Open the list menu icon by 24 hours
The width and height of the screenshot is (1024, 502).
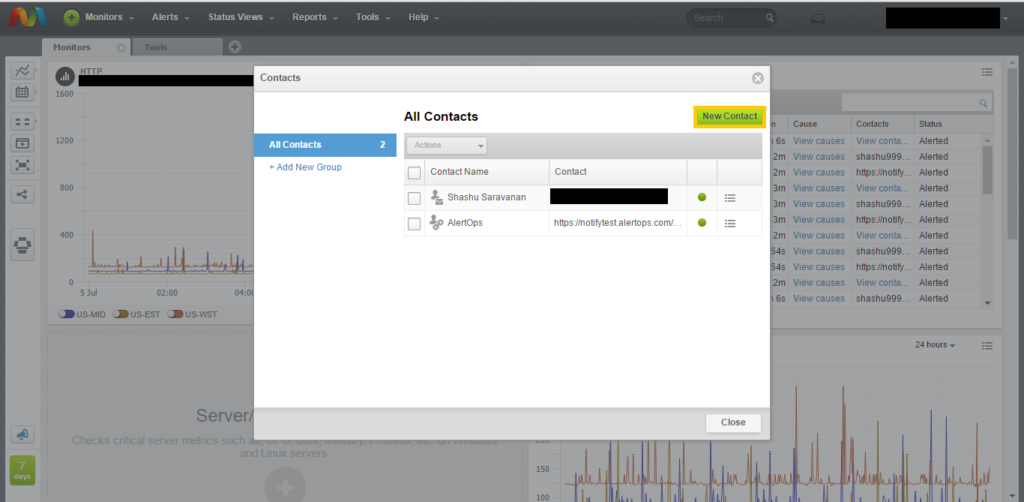click(x=987, y=345)
